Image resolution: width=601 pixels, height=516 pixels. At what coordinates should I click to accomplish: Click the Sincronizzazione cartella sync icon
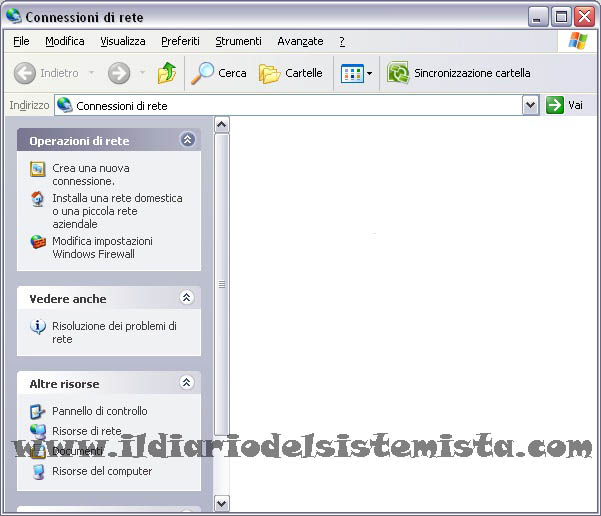pos(398,73)
